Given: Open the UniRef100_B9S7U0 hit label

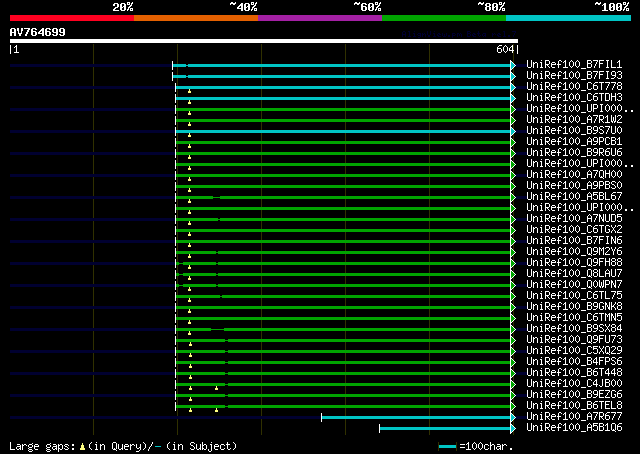Looking at the screenshot, I should coord(574,131).
